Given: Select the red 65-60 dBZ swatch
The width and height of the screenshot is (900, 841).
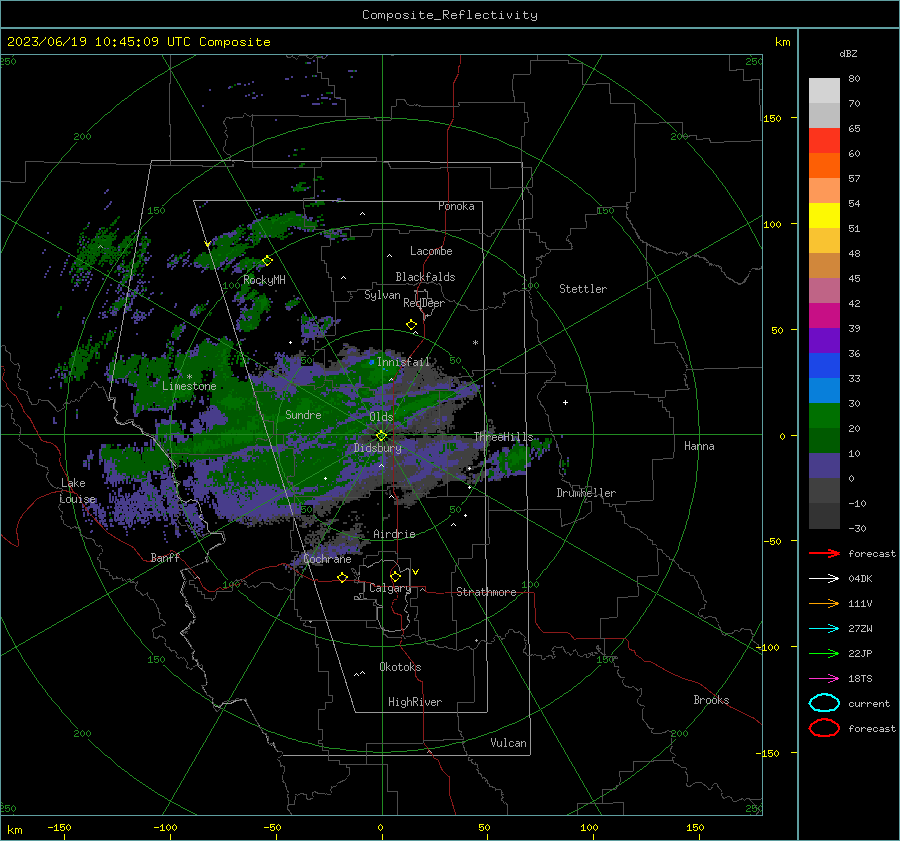Looking at the screenshot, I should click(824, 141).
